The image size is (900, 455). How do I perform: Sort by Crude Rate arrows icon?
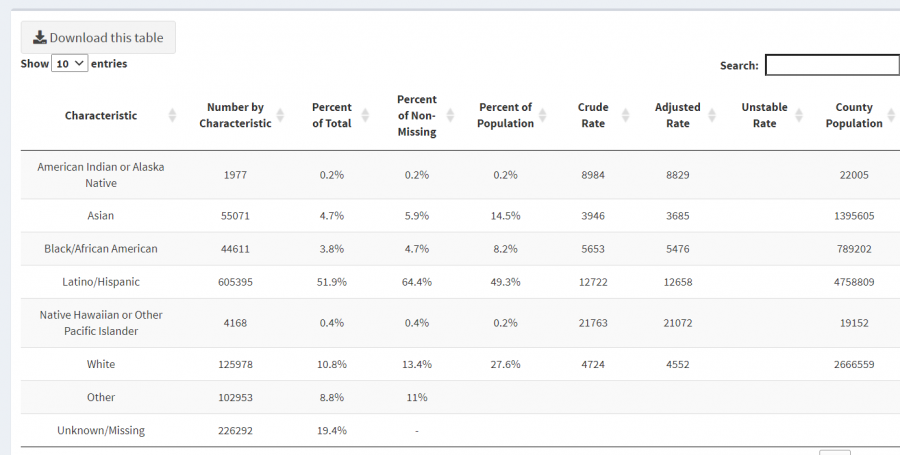[625, 116]
